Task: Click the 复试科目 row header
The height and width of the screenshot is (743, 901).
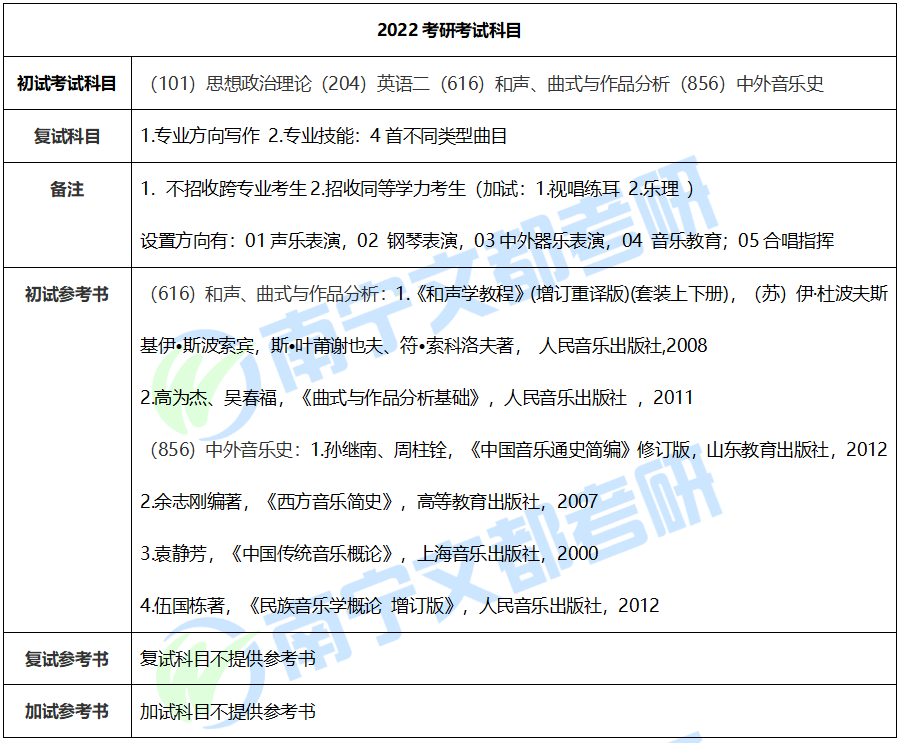Action: tap(68, 136)
